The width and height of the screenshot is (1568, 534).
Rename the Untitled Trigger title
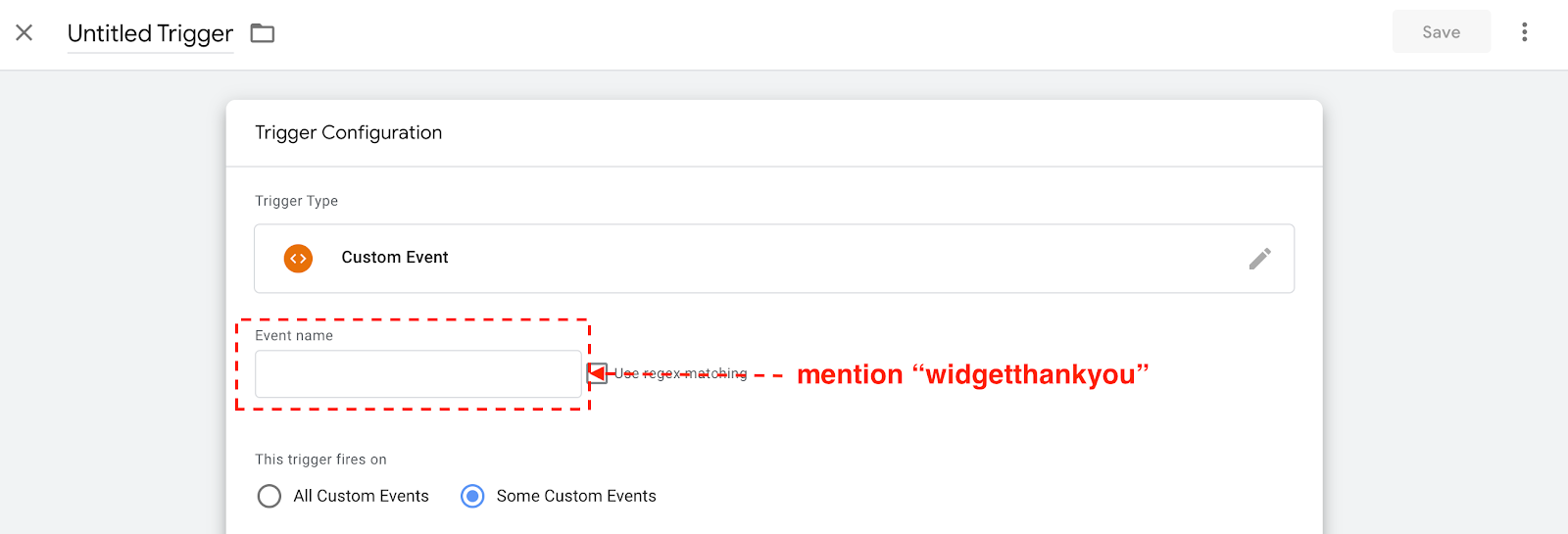150,33
